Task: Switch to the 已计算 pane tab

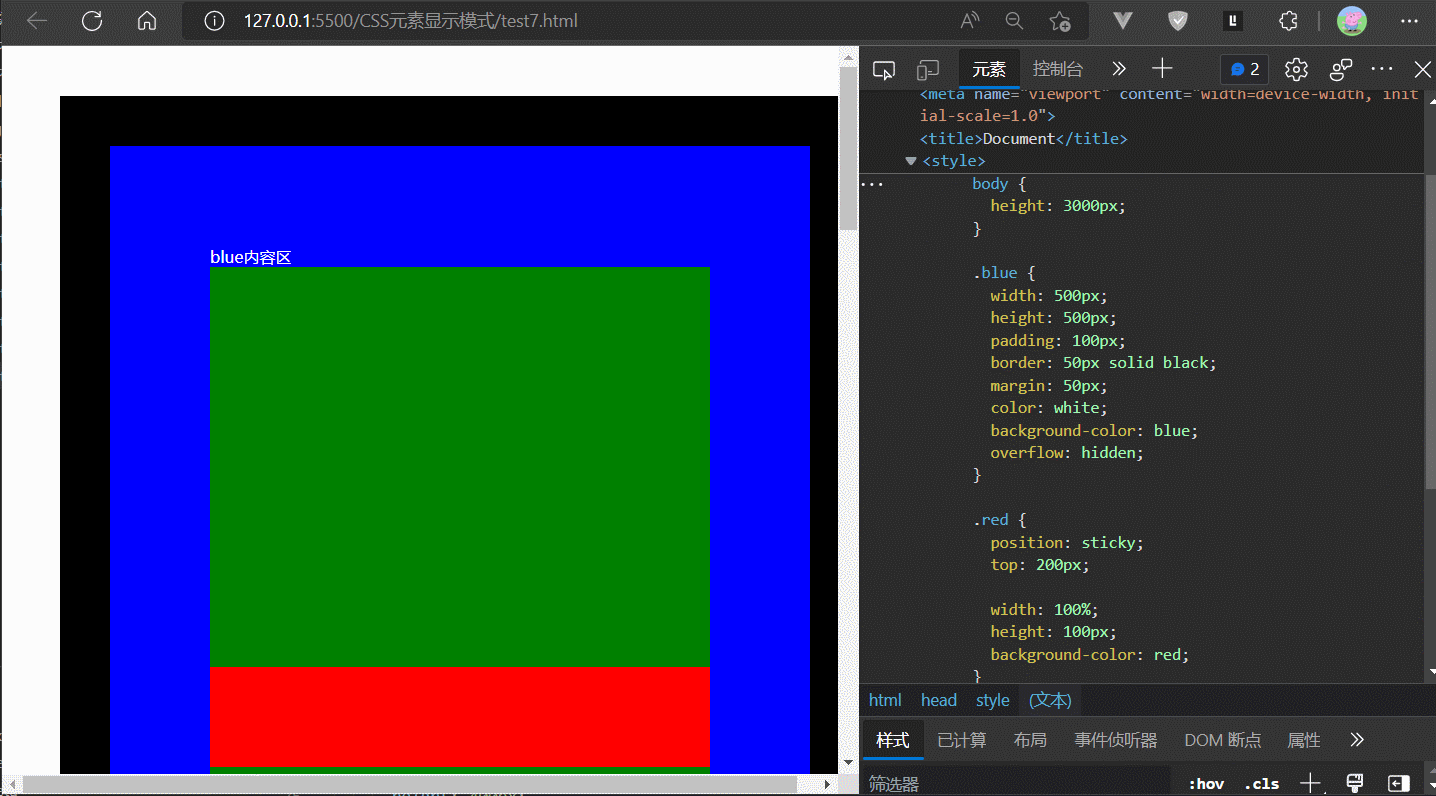Action: [x=962, y=741]
